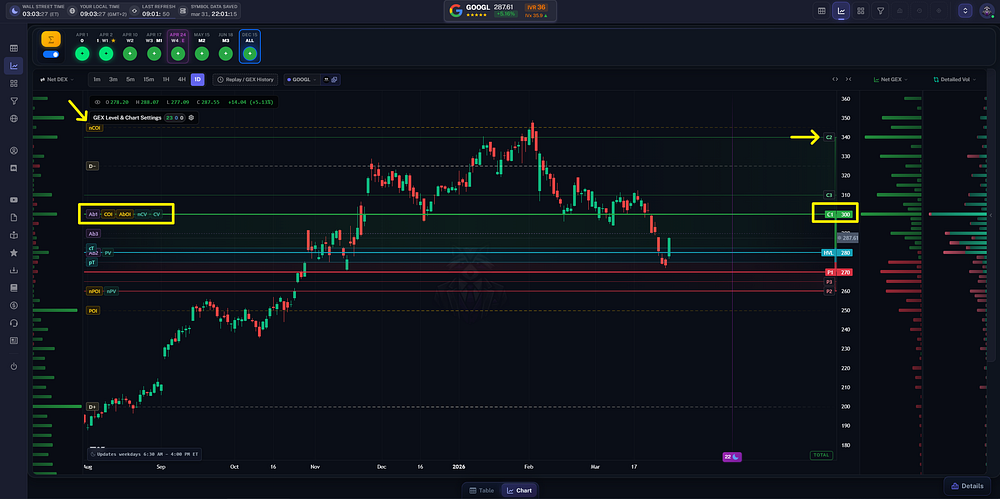
Task: Click the power logout icon in sidebar
Action: (13, 366)
